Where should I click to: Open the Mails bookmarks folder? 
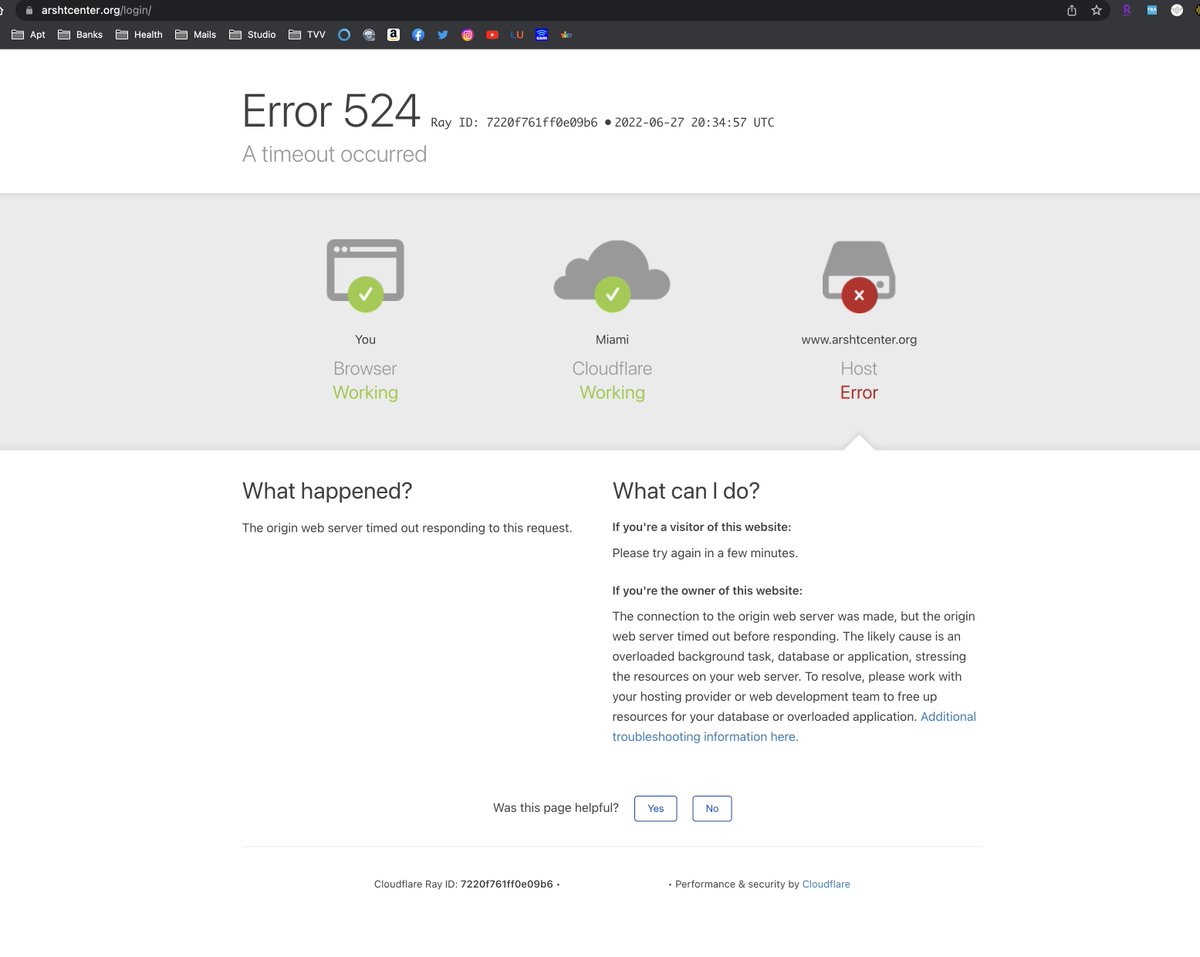pos(196,34)
